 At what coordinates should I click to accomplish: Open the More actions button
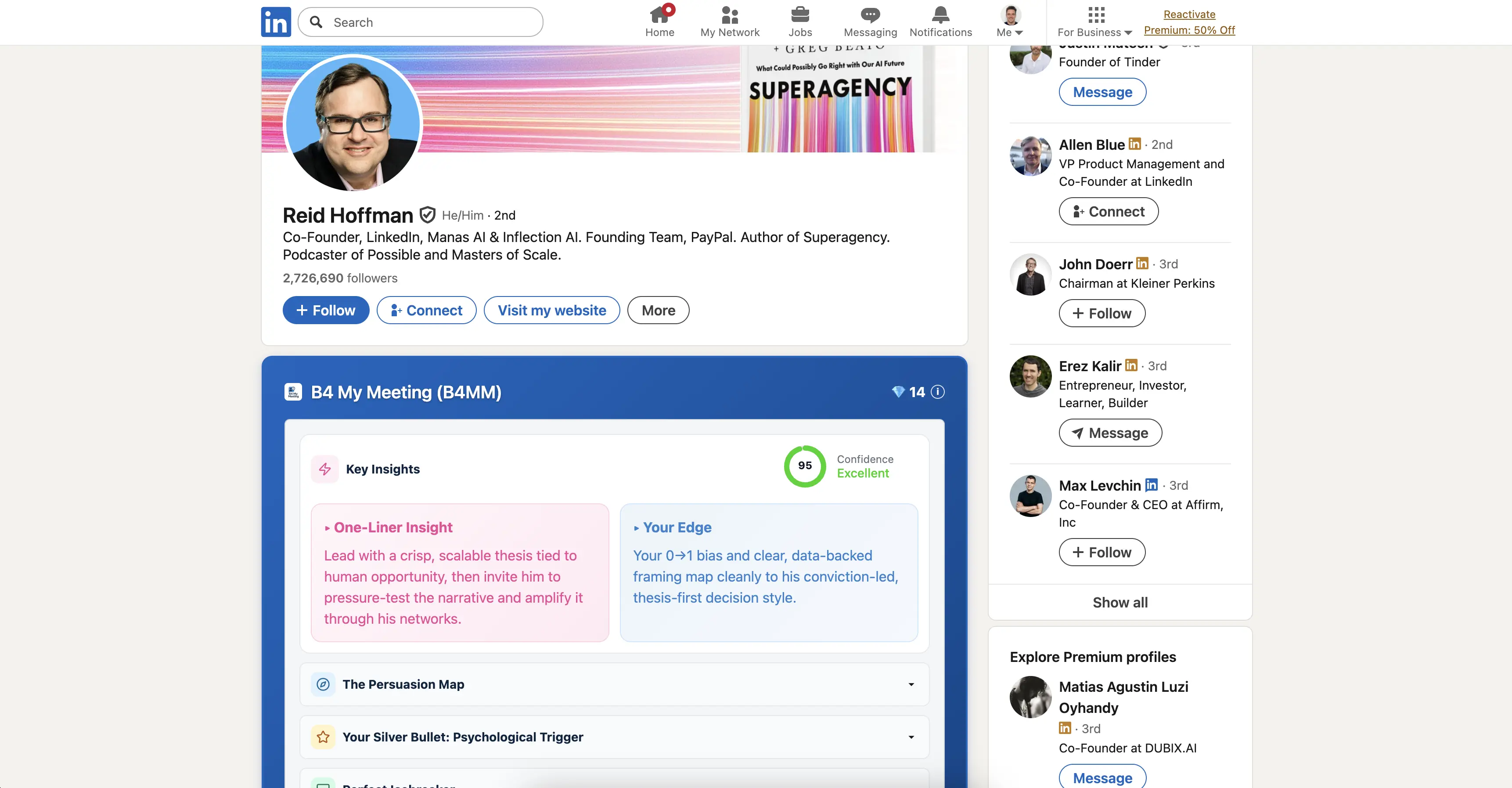pyautogui.click(x=658, y=310)
